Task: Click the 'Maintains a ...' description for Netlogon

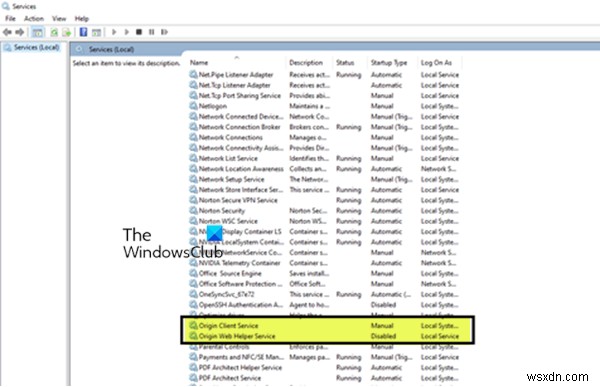Action: (310, 106)
